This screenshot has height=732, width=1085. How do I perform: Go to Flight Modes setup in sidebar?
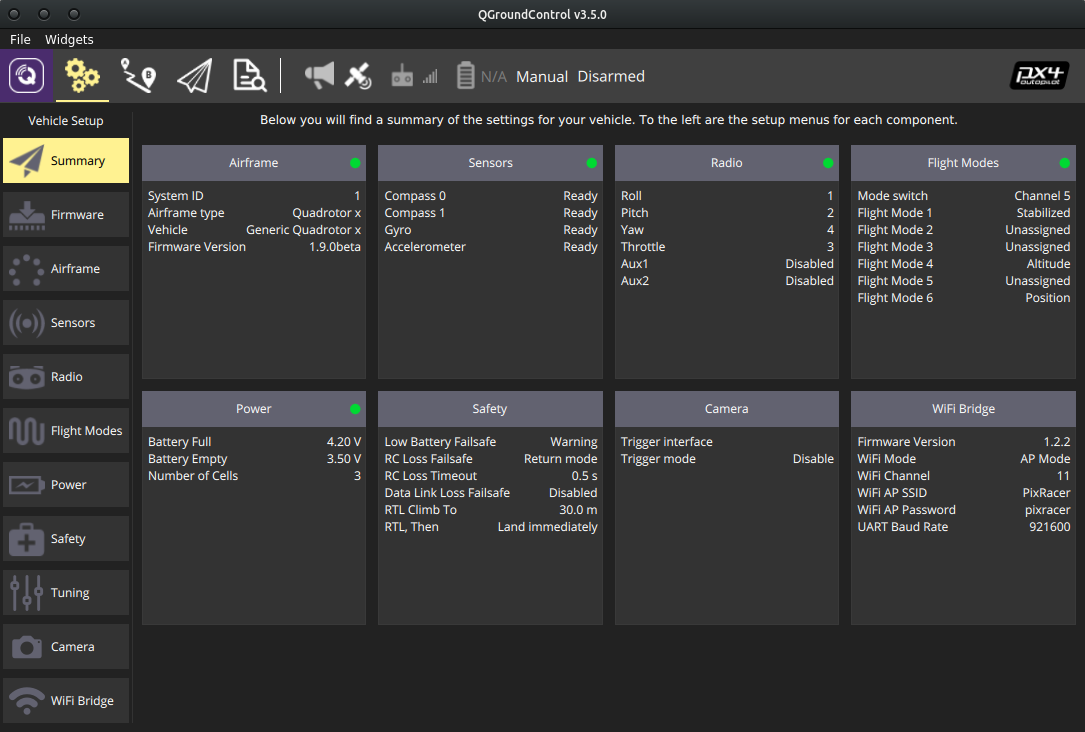(x=66, y=431)
